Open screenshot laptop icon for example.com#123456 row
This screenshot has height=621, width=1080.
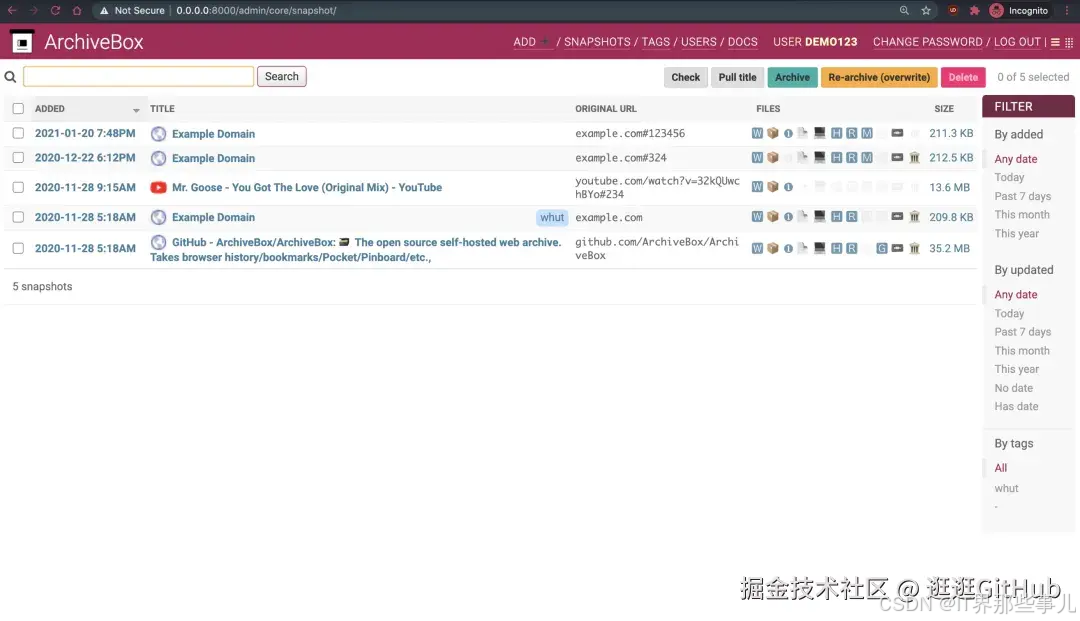820,133
